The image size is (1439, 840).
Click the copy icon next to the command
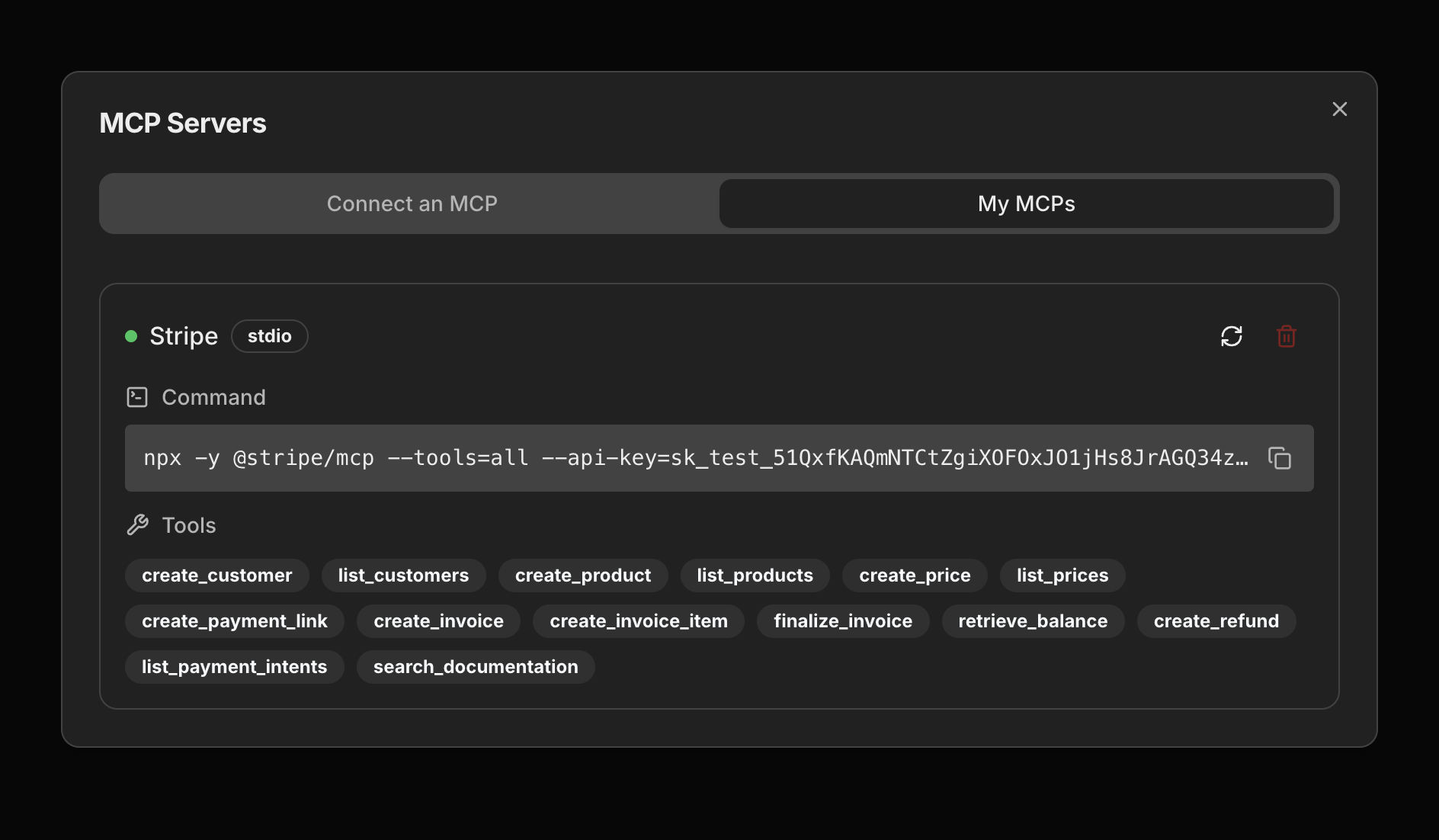click(x=1280, y=459)
